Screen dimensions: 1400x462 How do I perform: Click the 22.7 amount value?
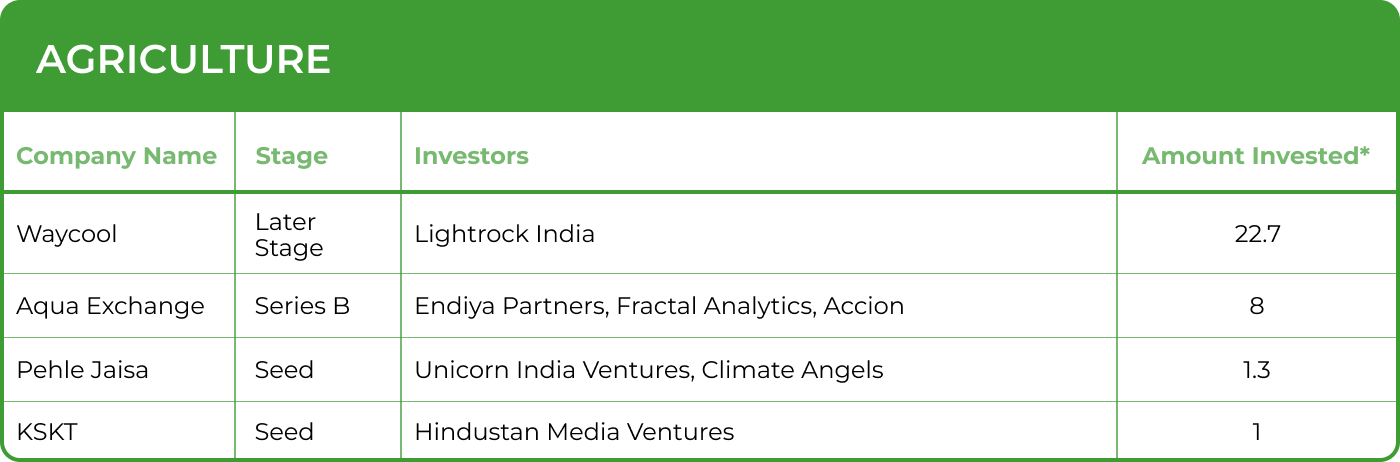coord(1256,234)
